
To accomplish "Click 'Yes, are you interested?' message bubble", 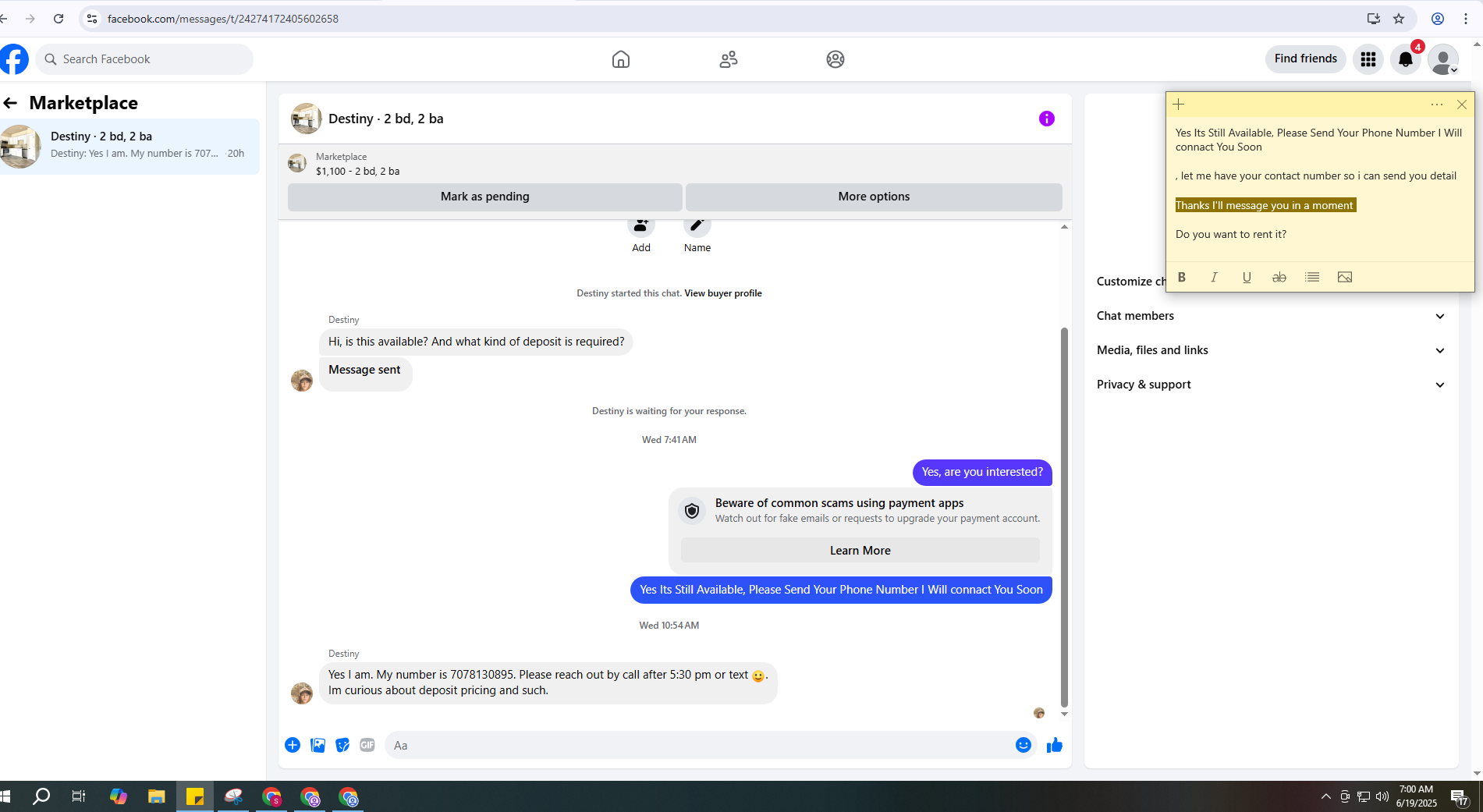I will pyautogui.click(x=982, y=472).
